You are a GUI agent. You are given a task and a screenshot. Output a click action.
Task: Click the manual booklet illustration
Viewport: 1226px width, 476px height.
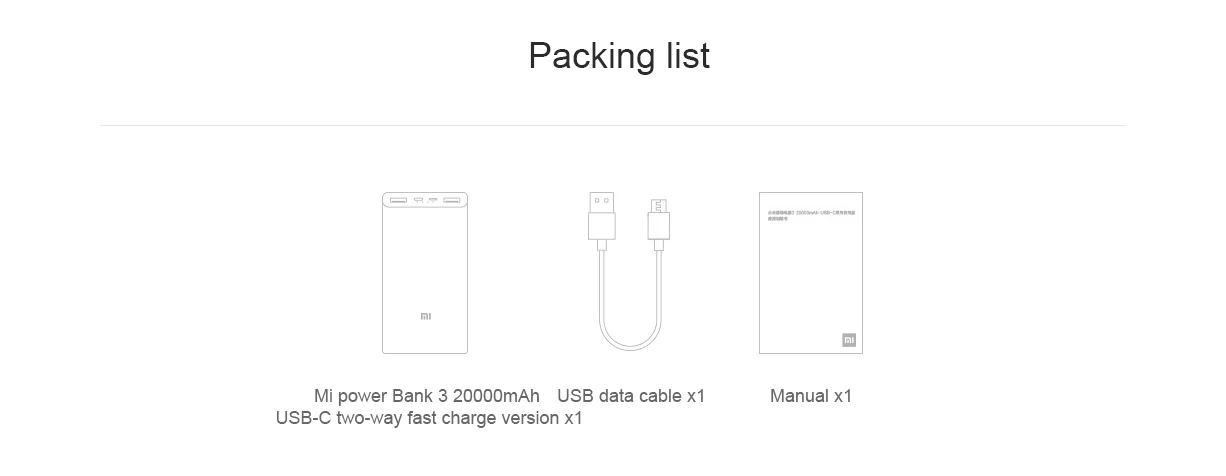pos(811,272)
